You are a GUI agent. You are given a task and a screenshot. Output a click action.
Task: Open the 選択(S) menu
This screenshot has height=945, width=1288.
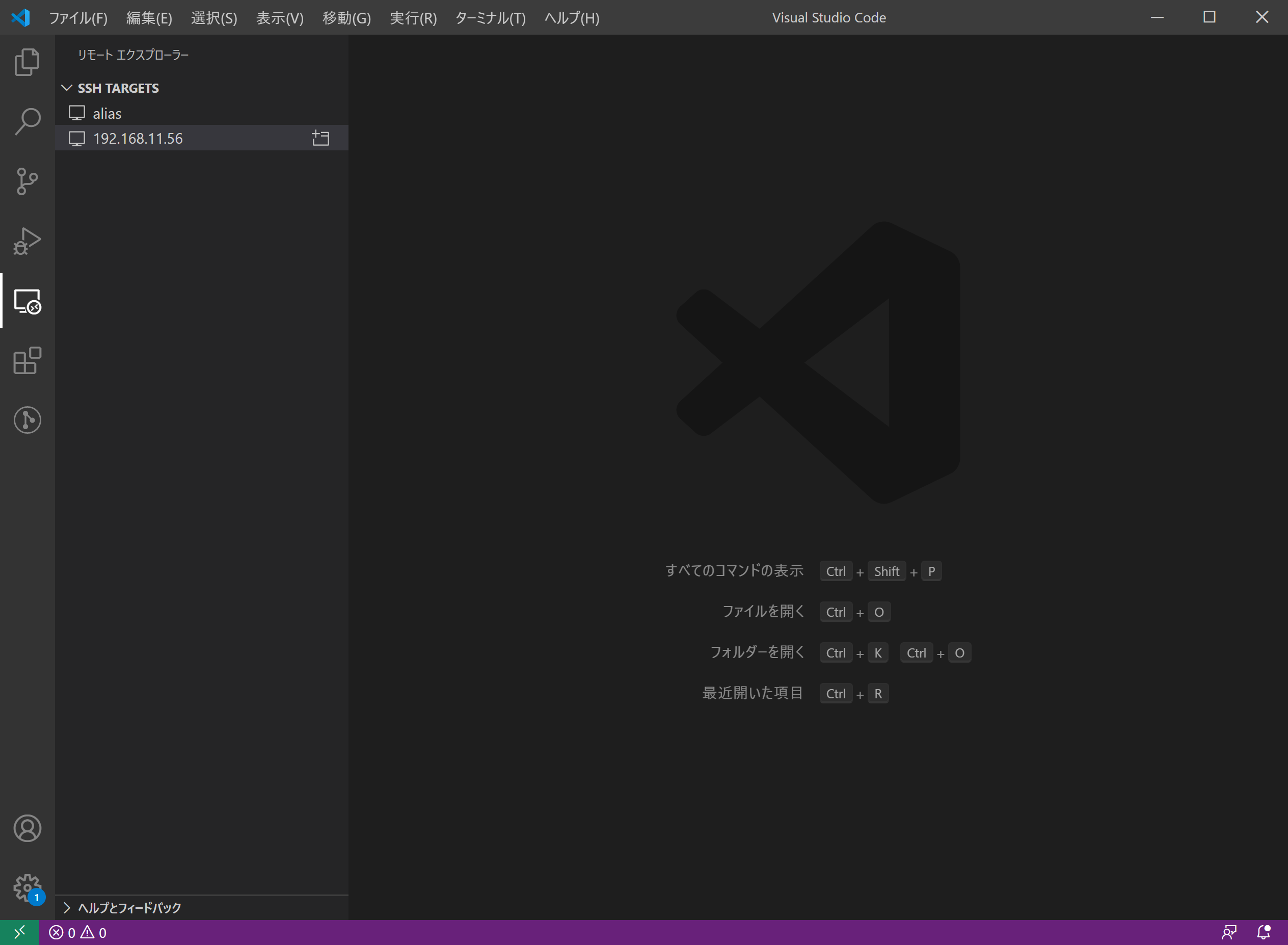coord(214,18)
